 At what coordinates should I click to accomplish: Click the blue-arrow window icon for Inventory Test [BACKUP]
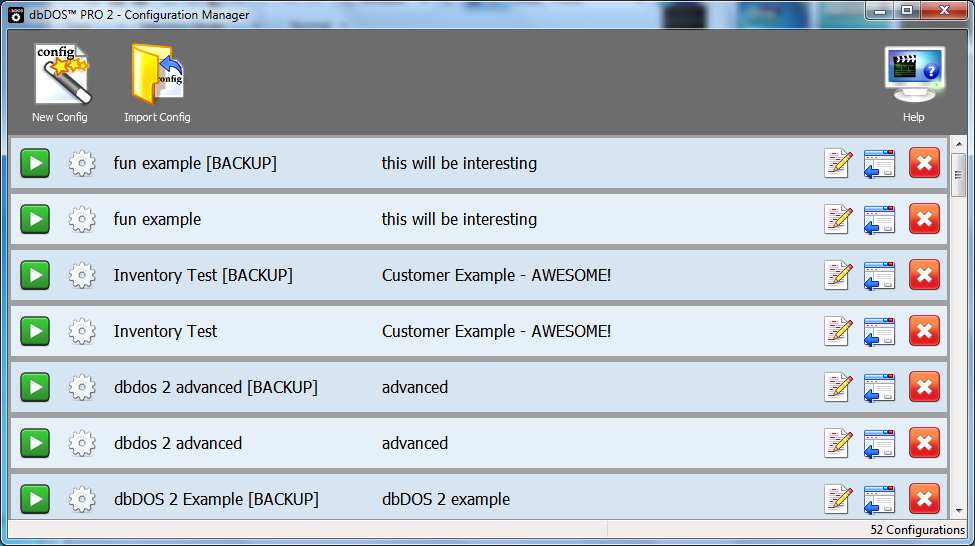click(x=879, y=275)
